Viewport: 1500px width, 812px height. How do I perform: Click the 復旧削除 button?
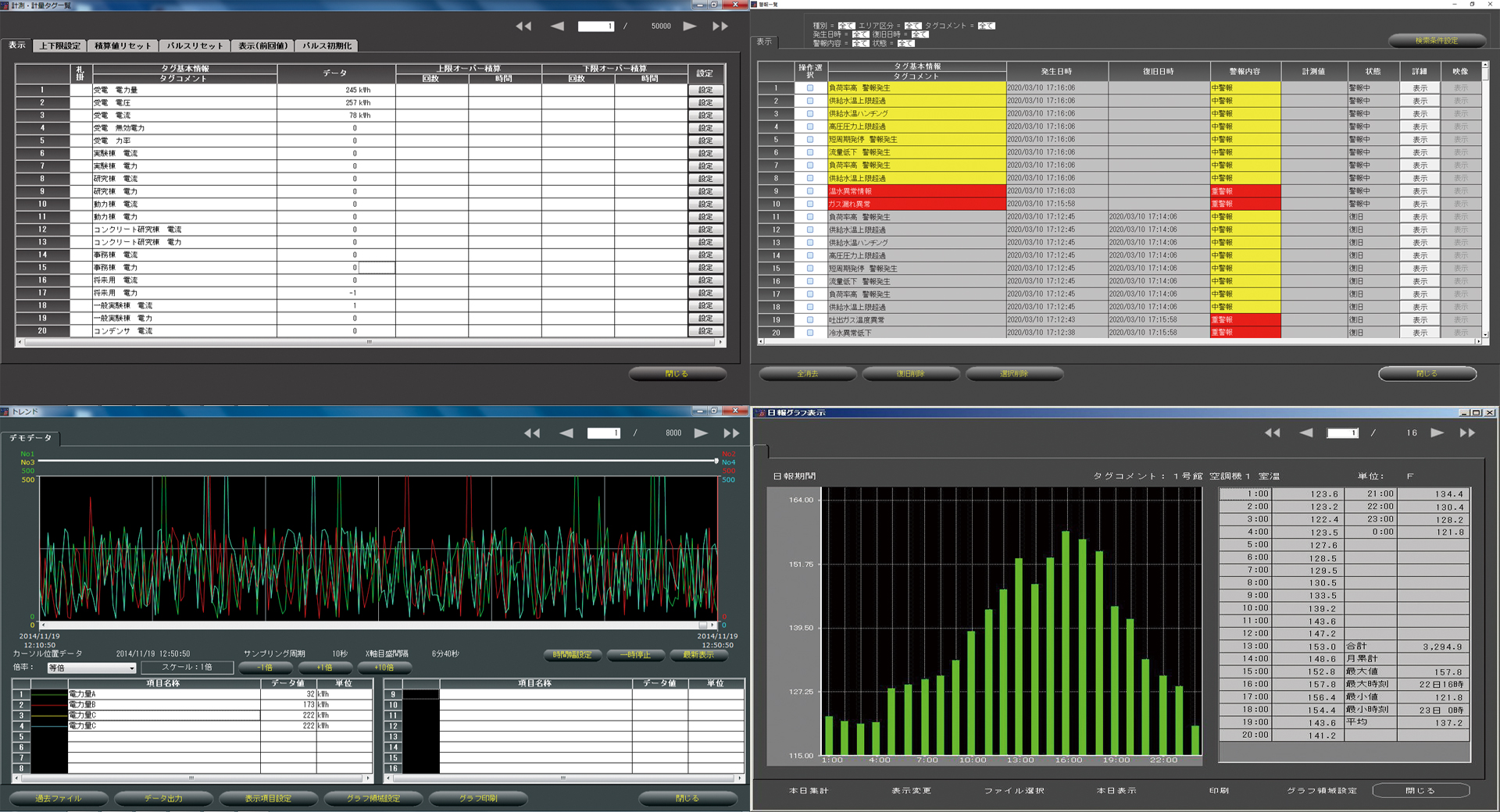click(911, 374)
